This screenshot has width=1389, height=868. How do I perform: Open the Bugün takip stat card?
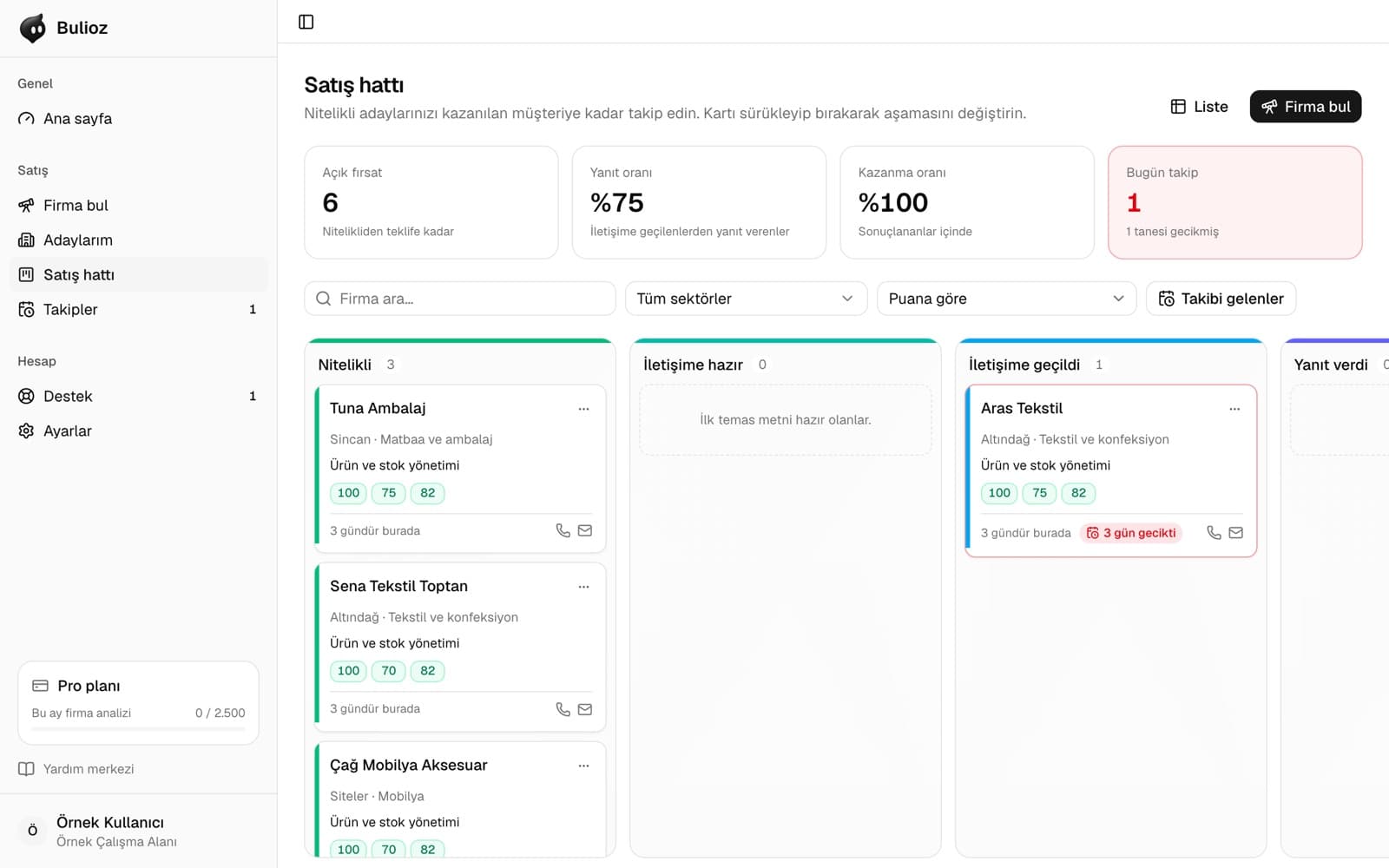point(1234,202)
